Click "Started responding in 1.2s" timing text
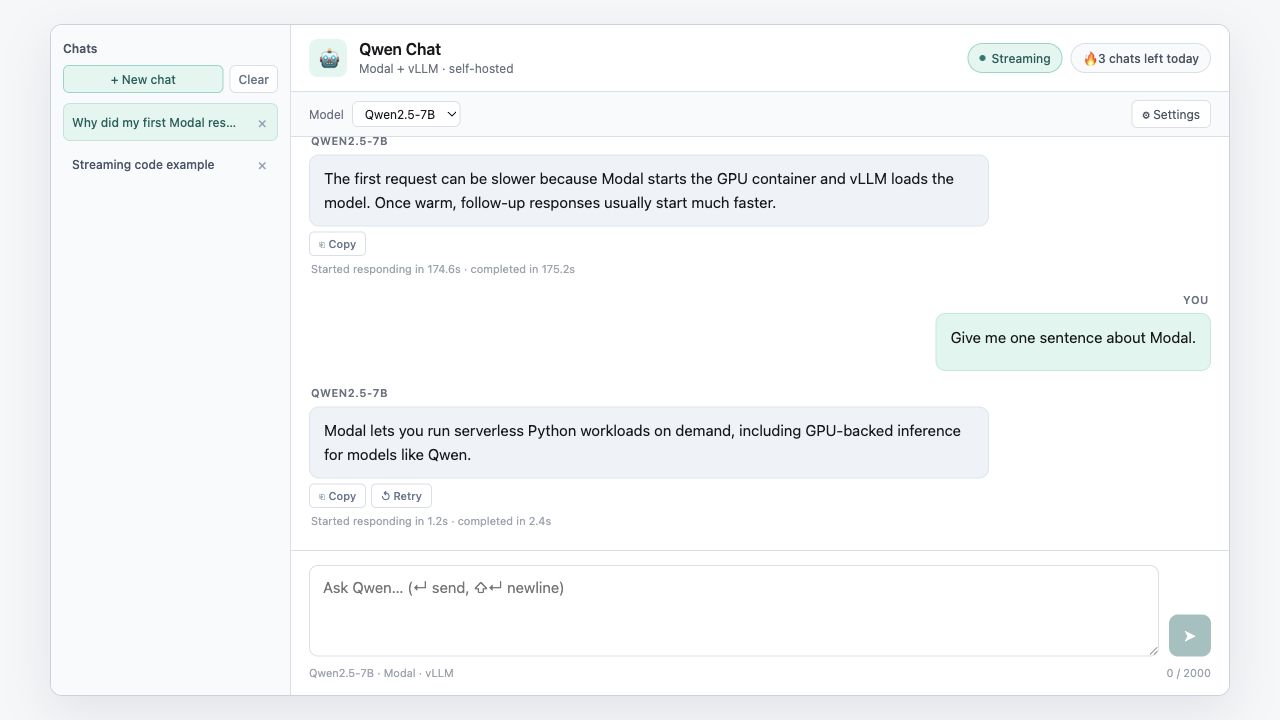 379,521
